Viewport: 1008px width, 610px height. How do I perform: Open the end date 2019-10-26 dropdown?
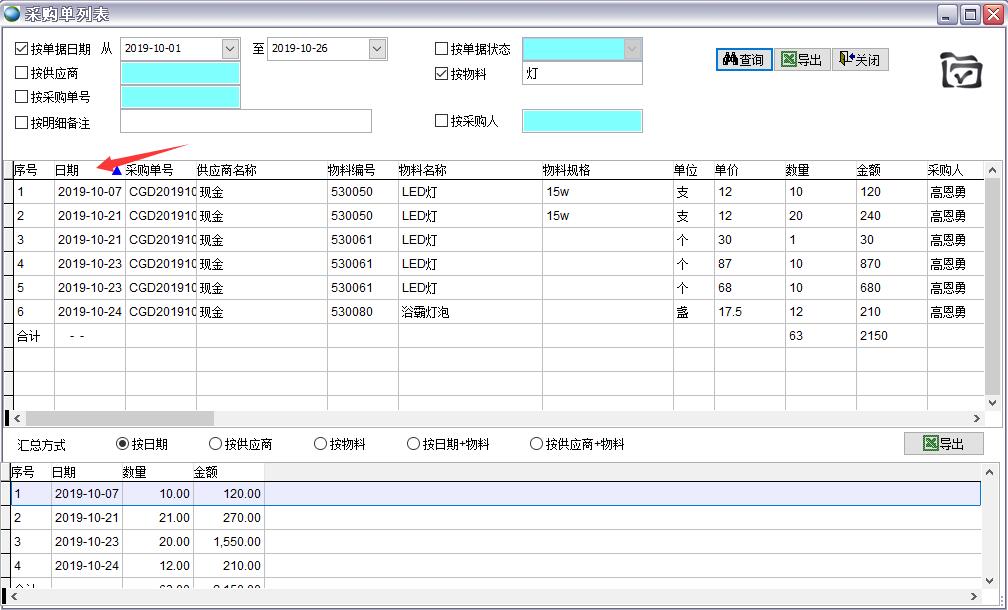click(x=377, y=49)
